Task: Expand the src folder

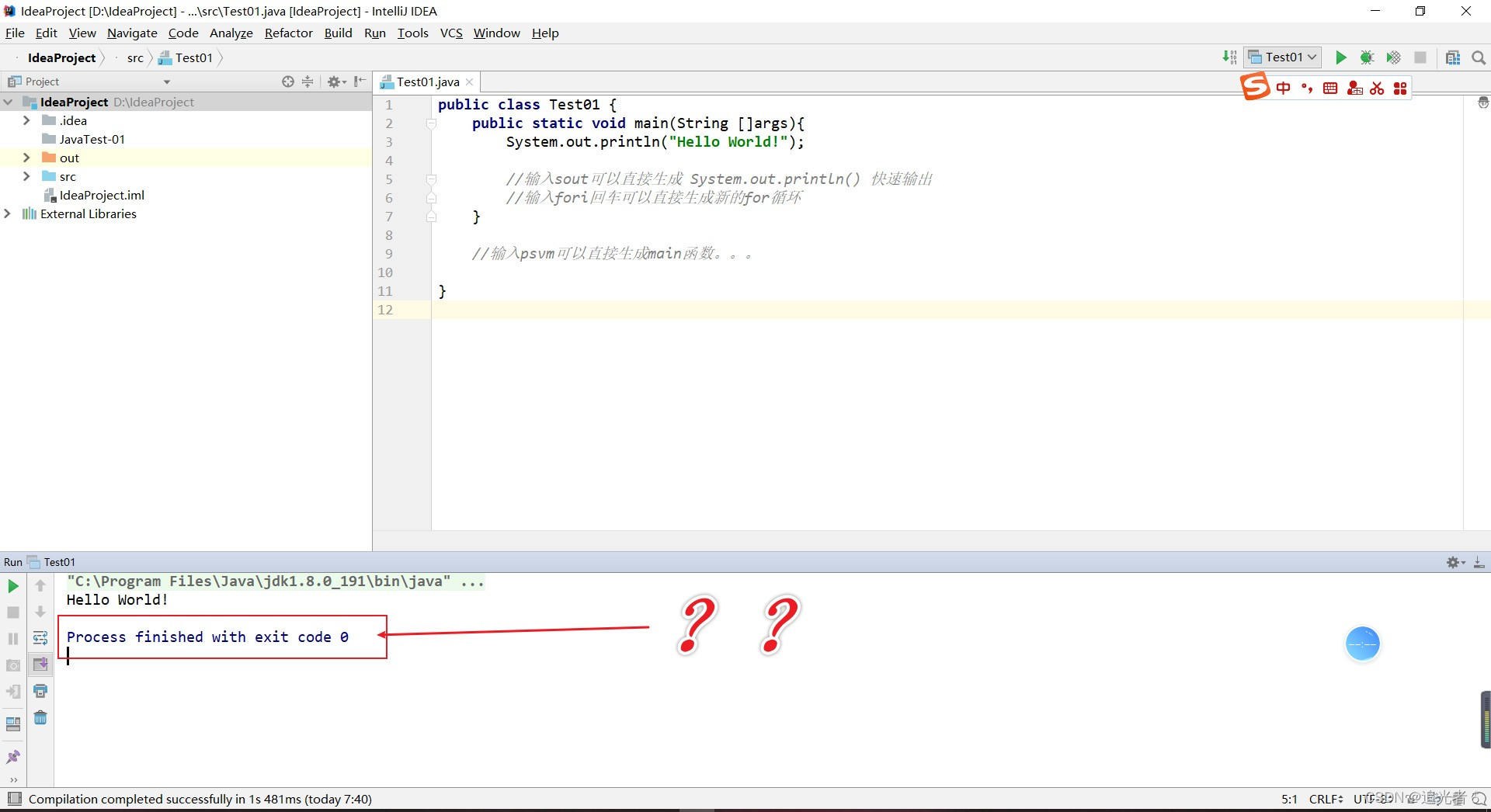Action: (26, 176)
